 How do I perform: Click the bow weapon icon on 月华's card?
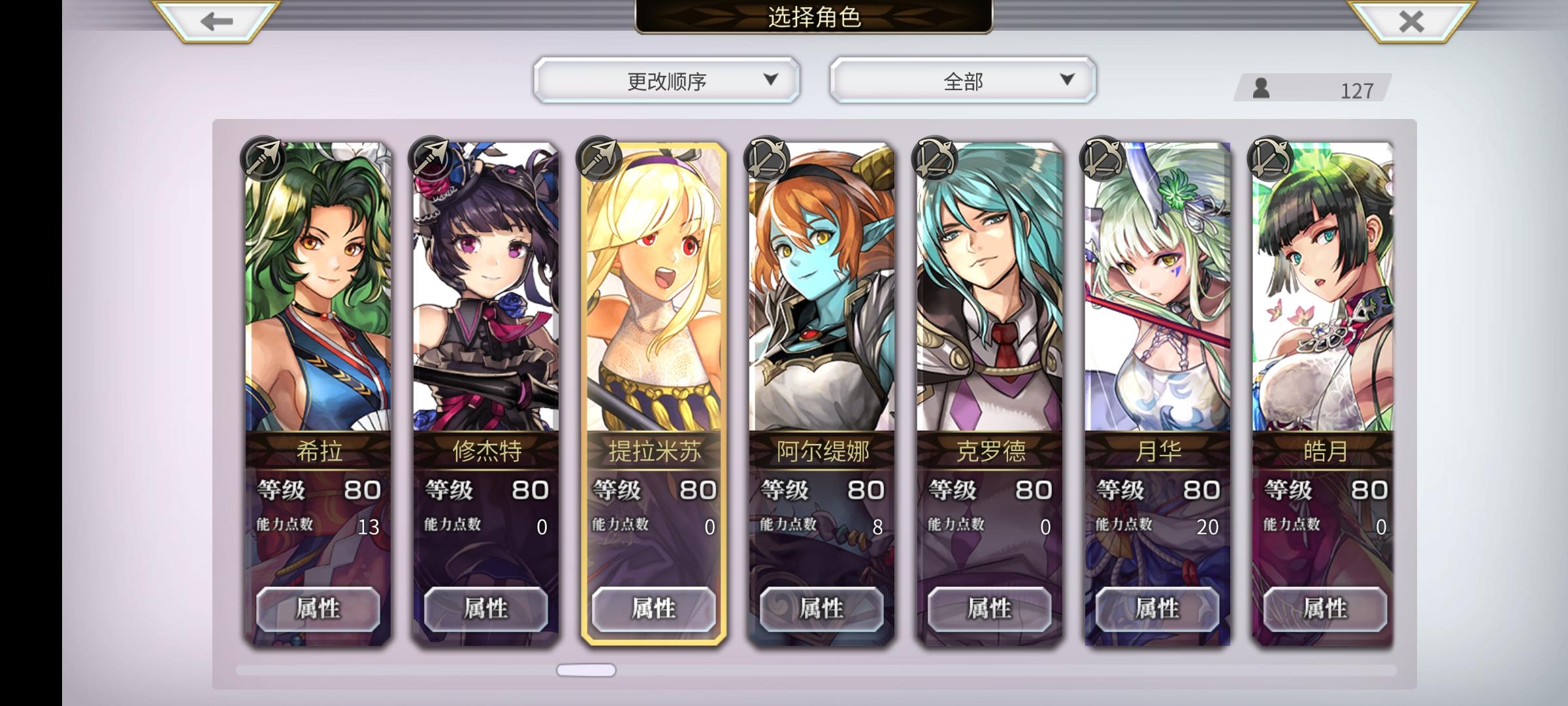pos(1102,159)
